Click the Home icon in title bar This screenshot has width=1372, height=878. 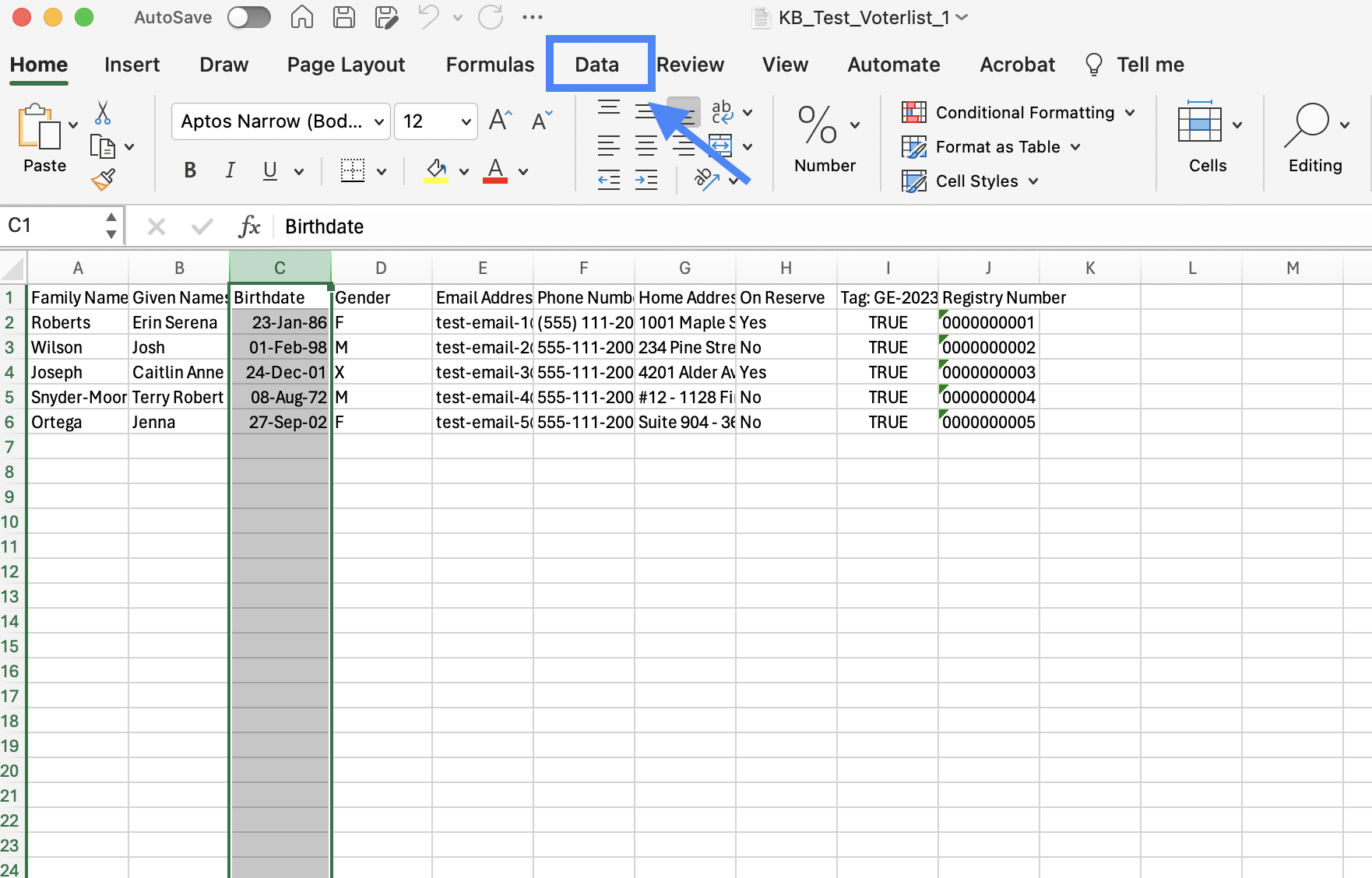point(302,17)
